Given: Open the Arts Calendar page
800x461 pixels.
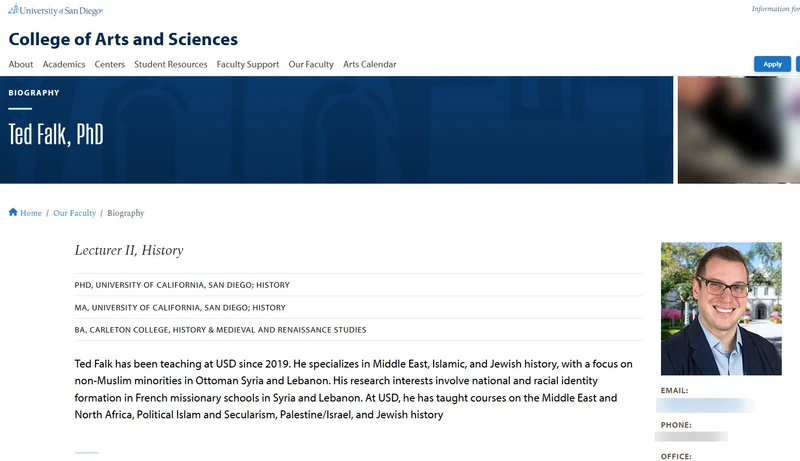Looking at the screenshot, I should [x=369, y=64].
